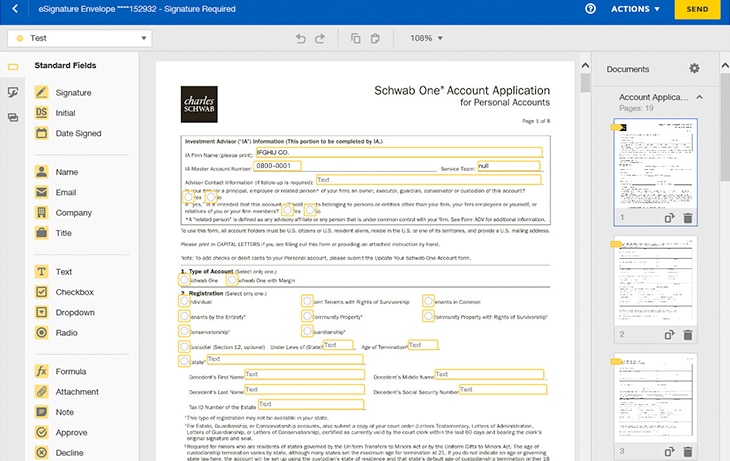This screenshot has width=730, height=461.
Task: Select the custom fields sidebar tab icon
Action: click(x=13, y=92)
